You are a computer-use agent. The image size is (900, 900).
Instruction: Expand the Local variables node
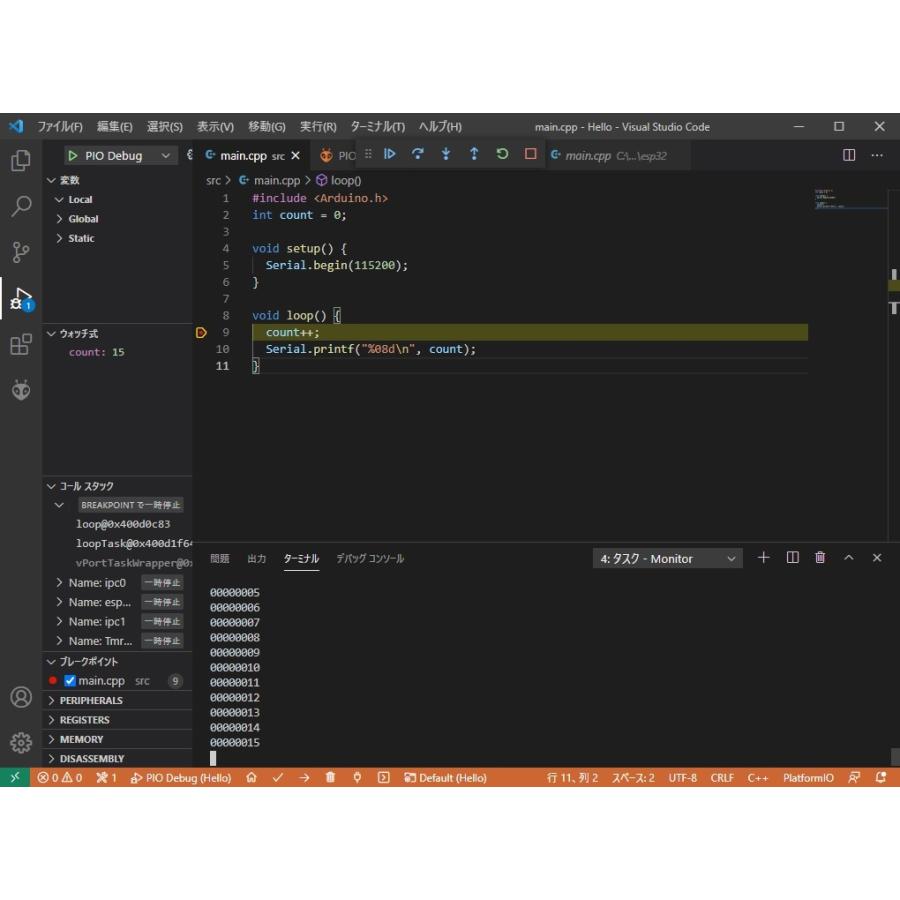coord(80,200)
